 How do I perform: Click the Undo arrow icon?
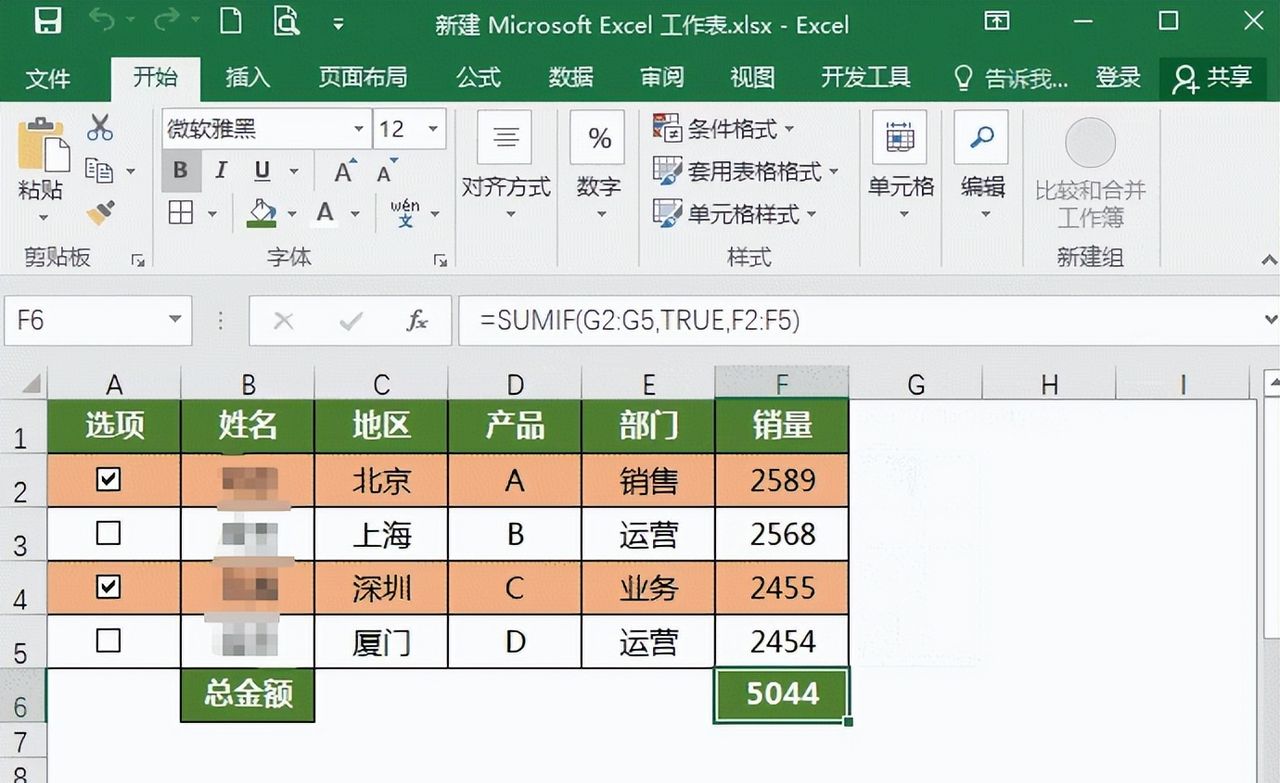point(104,20)
